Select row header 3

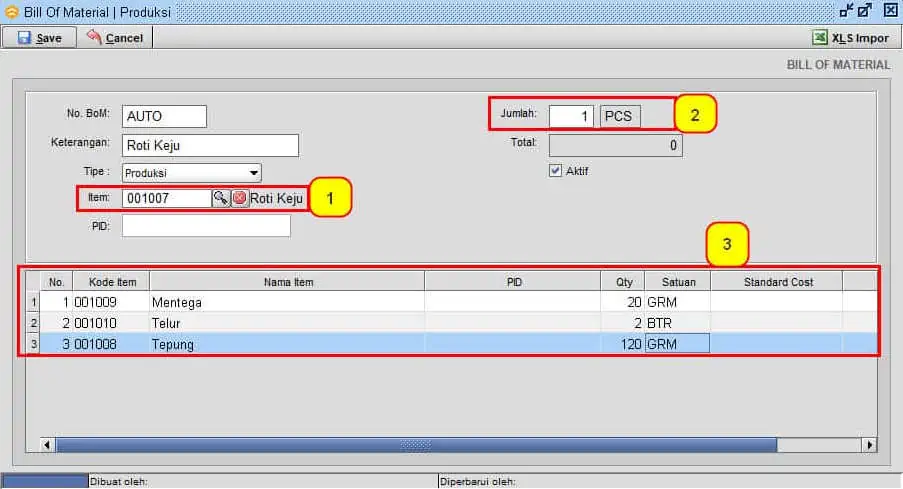pos(33,344)
